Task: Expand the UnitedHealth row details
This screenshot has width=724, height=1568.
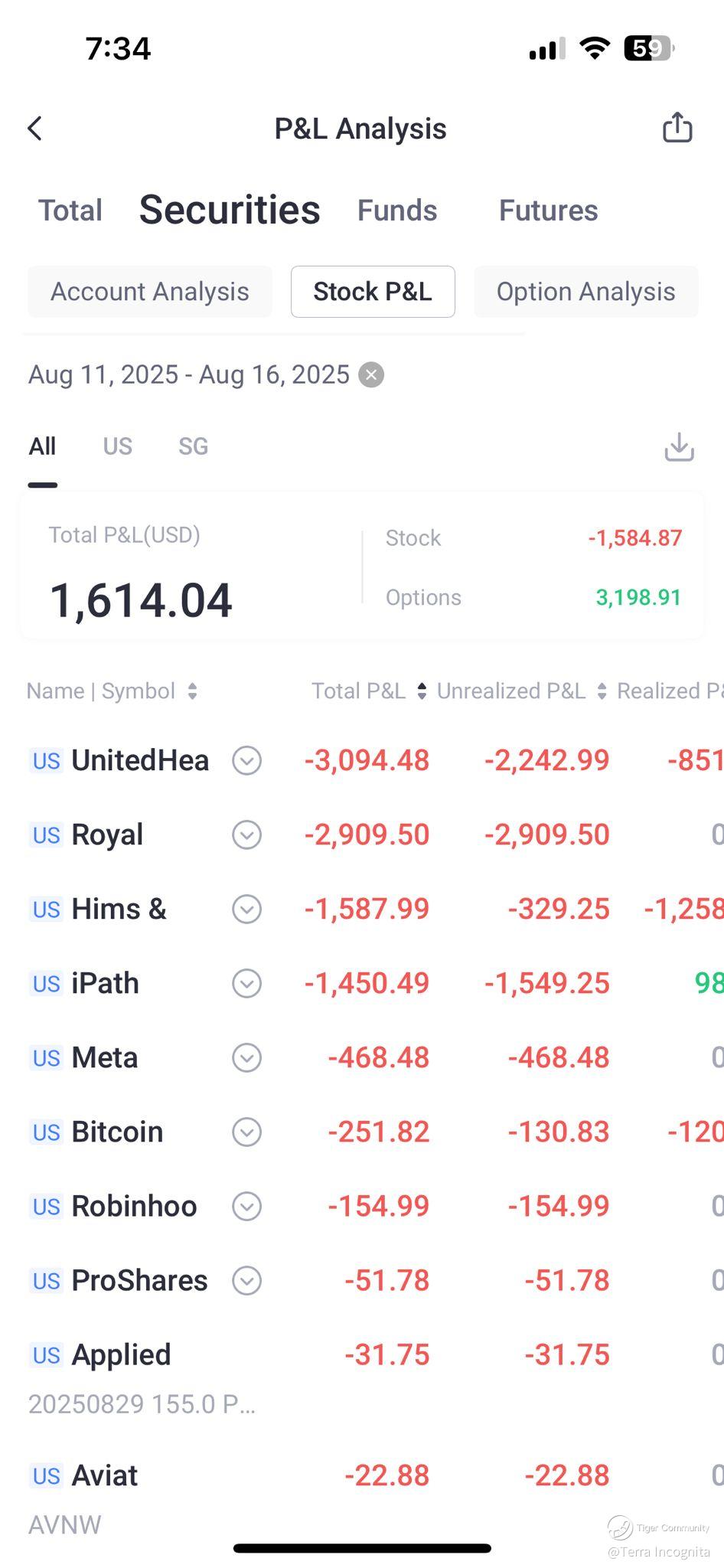Action: point(246,761)
